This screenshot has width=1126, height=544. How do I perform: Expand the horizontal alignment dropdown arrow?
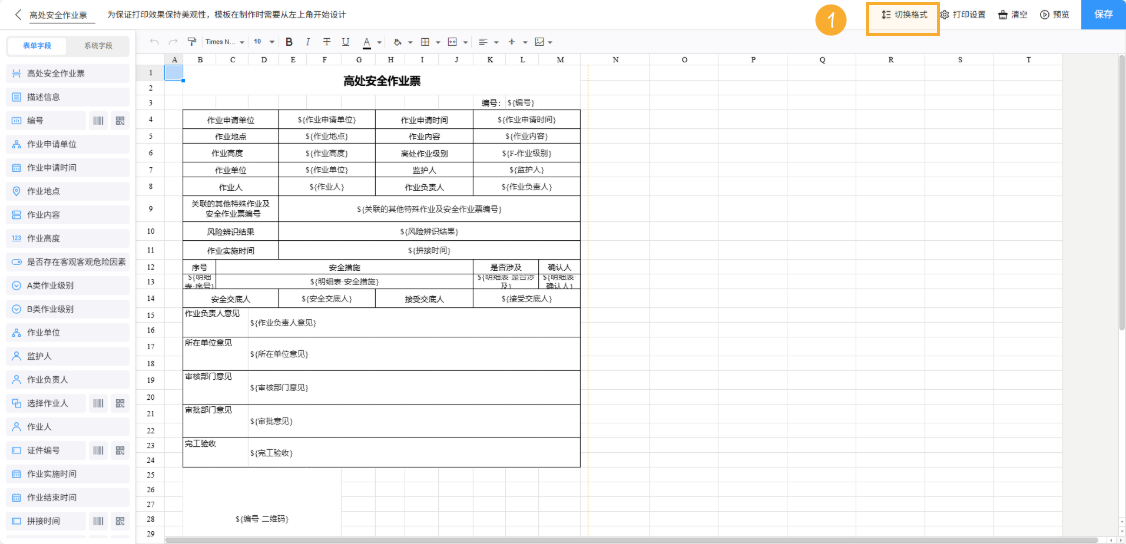click(x=496, y=42)
